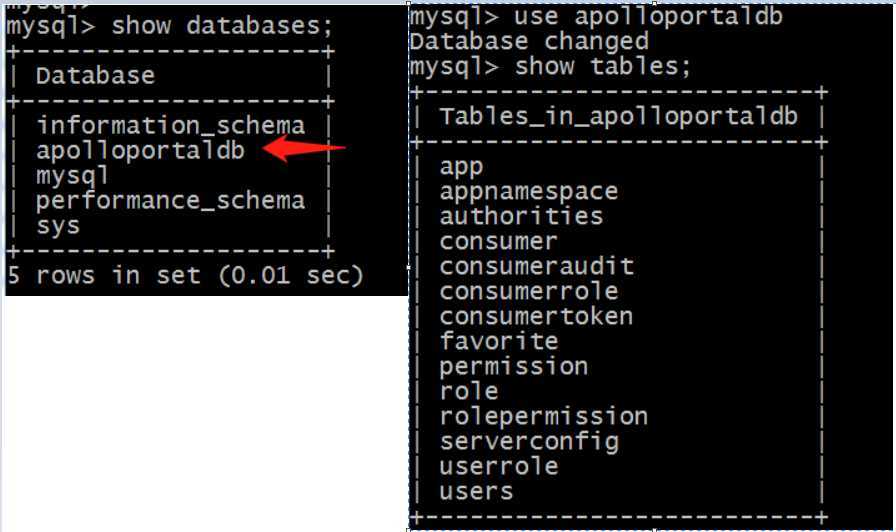Select the sys database entry
Viewport: 896px width, 532px height.
tap(58, 226)
